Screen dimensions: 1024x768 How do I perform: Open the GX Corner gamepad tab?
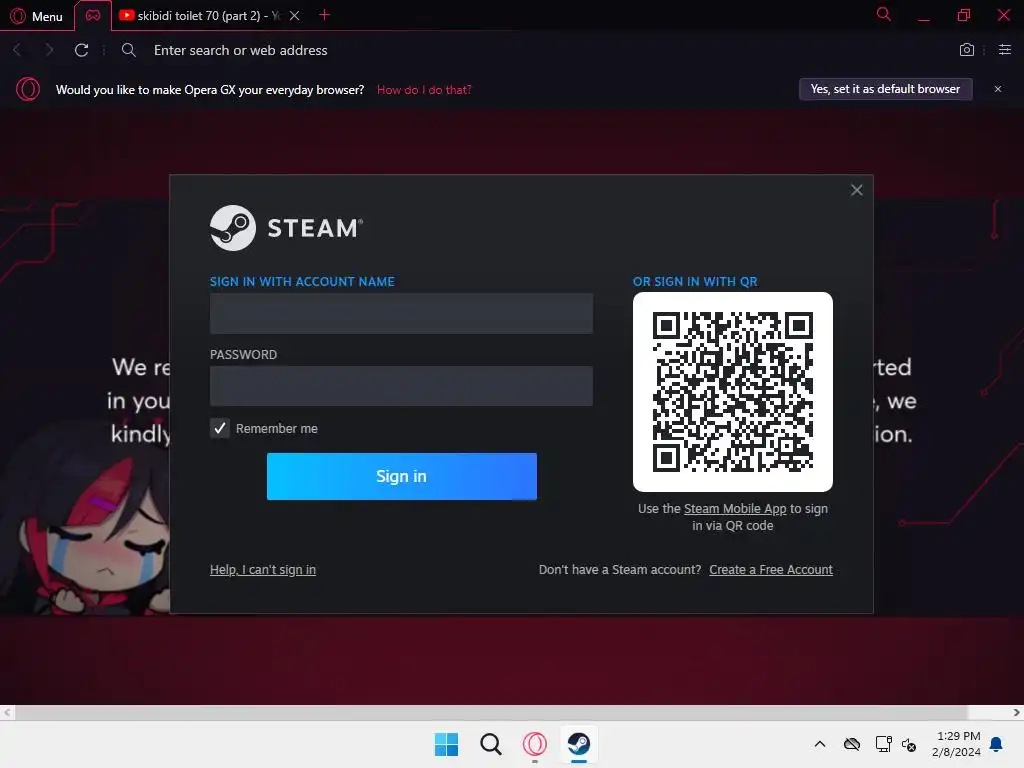(93, 16)
